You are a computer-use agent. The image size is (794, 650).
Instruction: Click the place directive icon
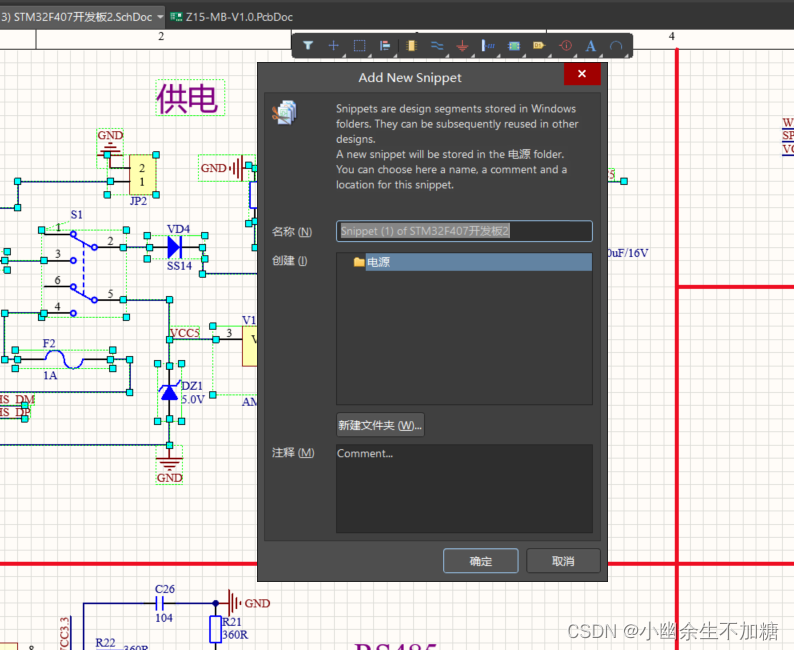(x=566, y=46)
